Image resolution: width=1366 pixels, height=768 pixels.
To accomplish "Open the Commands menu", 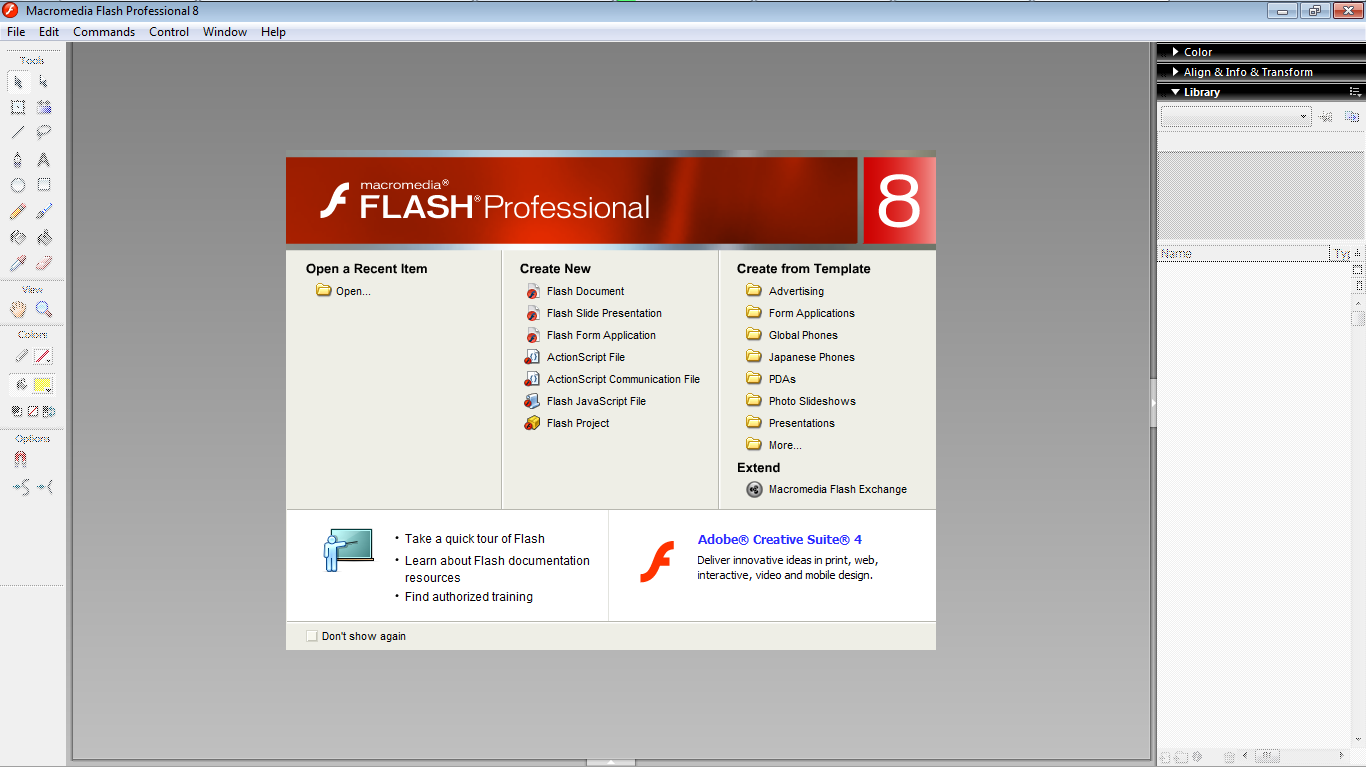I will [104, 32].
